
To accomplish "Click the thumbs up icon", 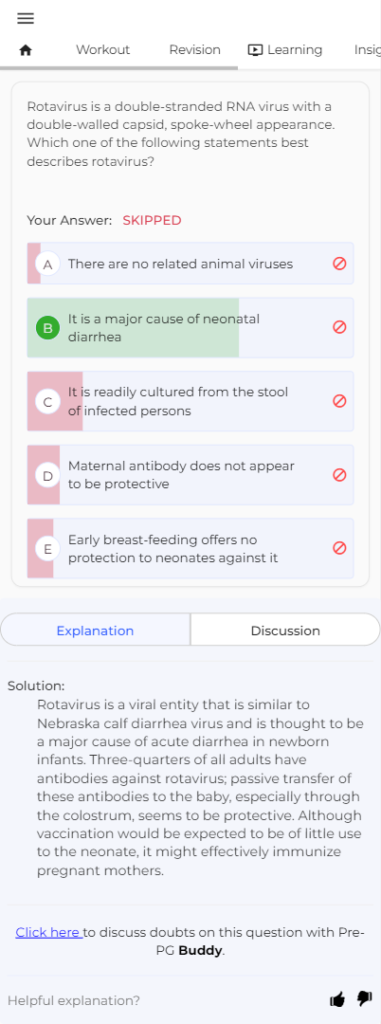I will click(337, 999).
